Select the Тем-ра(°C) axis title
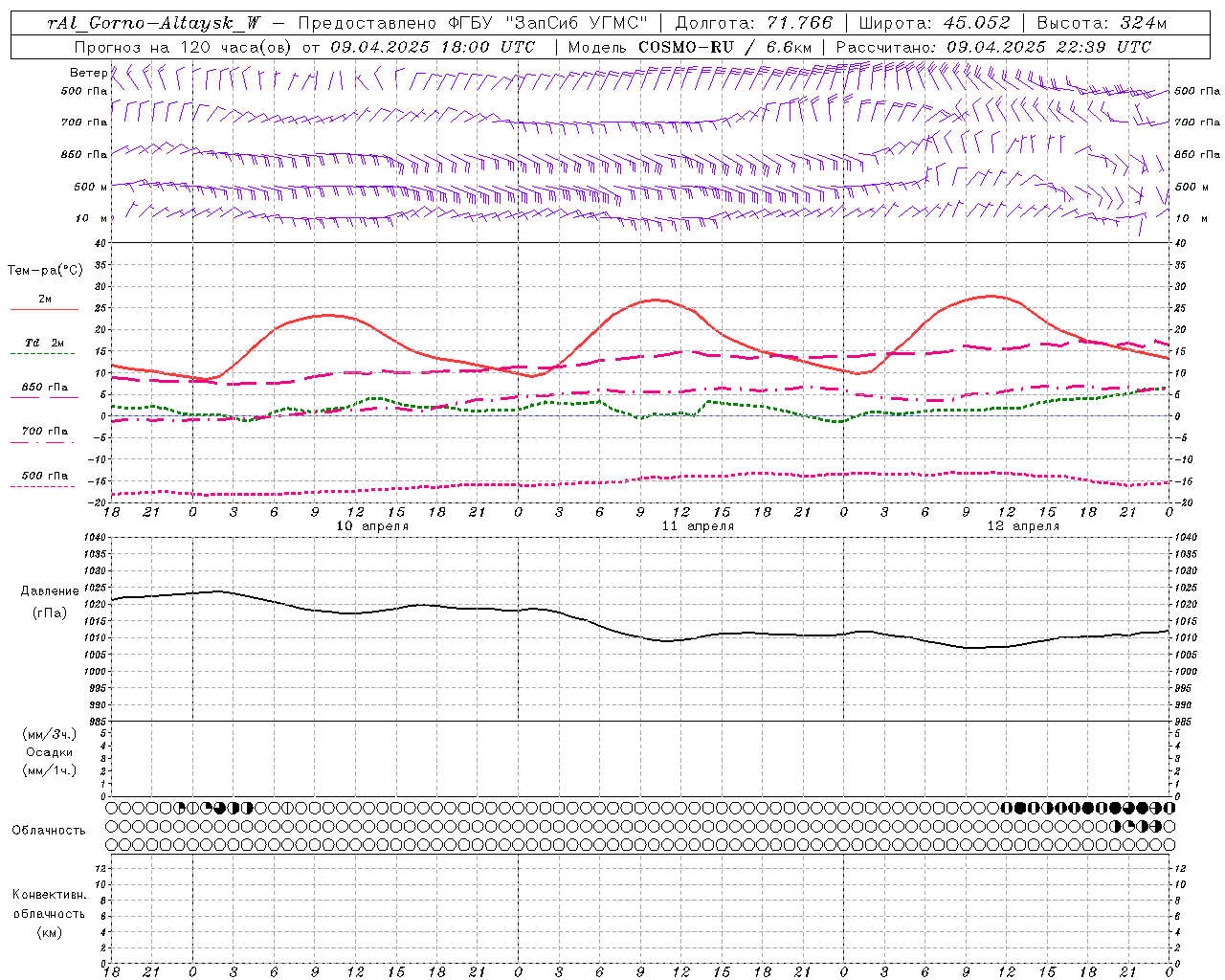Viewport: 1225px width, 980px height. 45,271
